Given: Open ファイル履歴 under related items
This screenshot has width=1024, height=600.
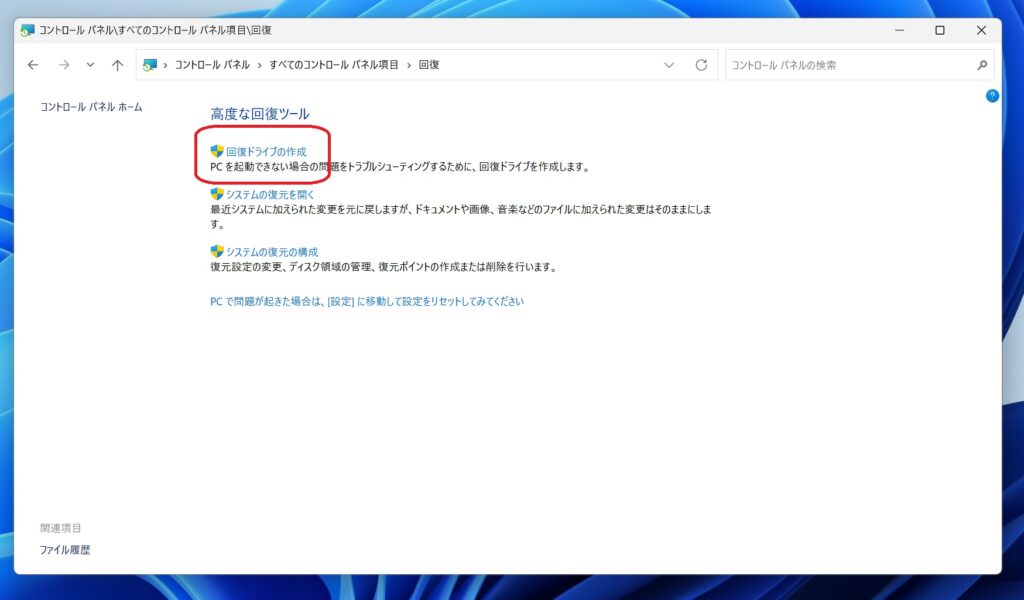Looking at the screenshot, I should (x=65, y=550).
